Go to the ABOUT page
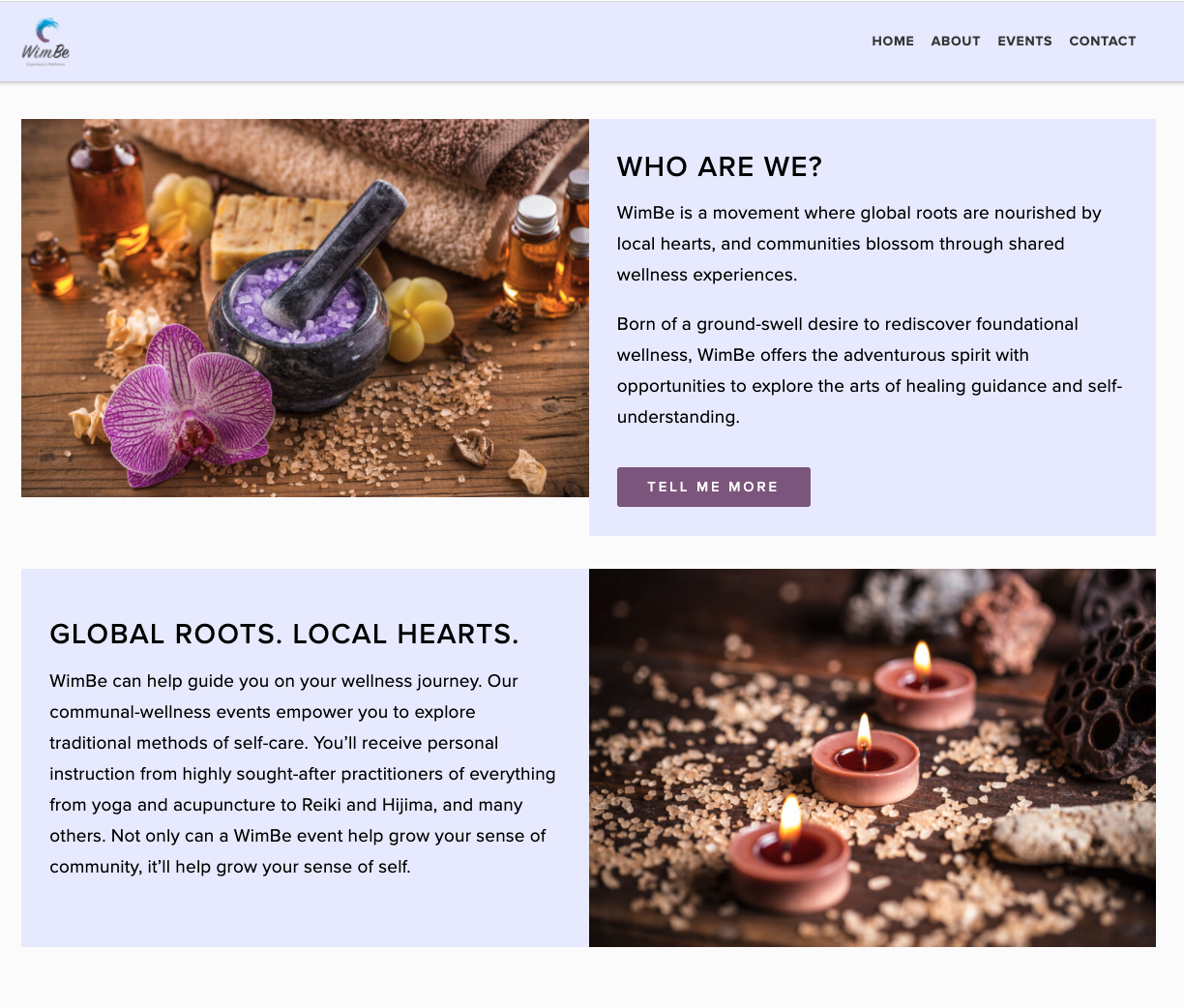Viewport: 1184px width, 1008px height. [x=956, y=41]
